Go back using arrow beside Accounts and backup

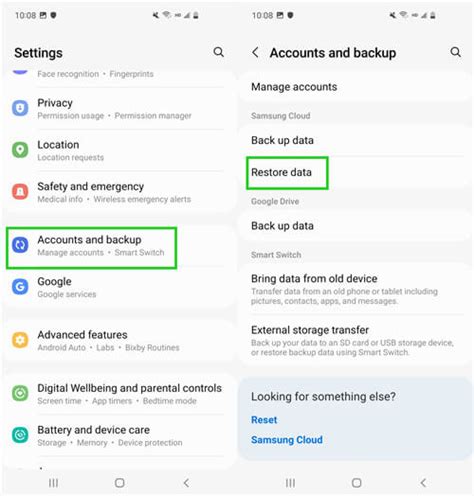coord(255,52)
